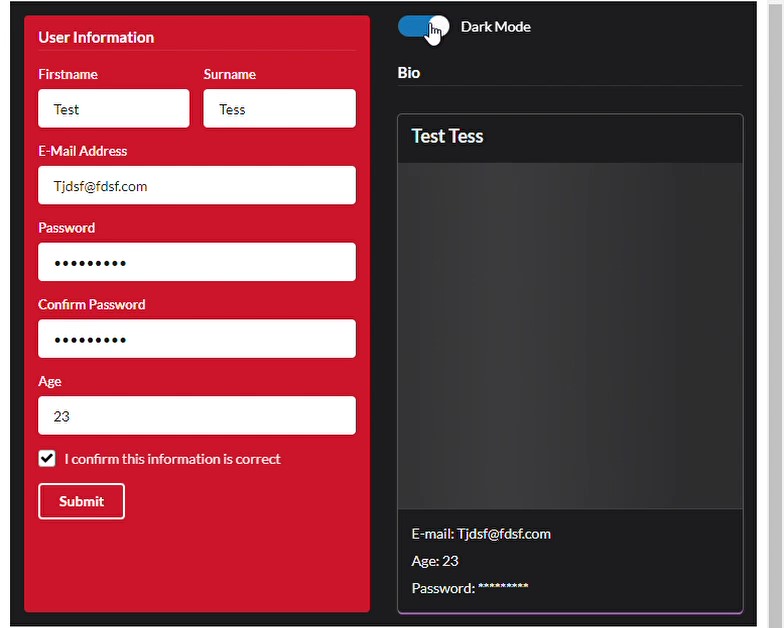Viewport: 784px width, 628px height.
Task: Click the Test Tess card title
Action: click(447, 137)
